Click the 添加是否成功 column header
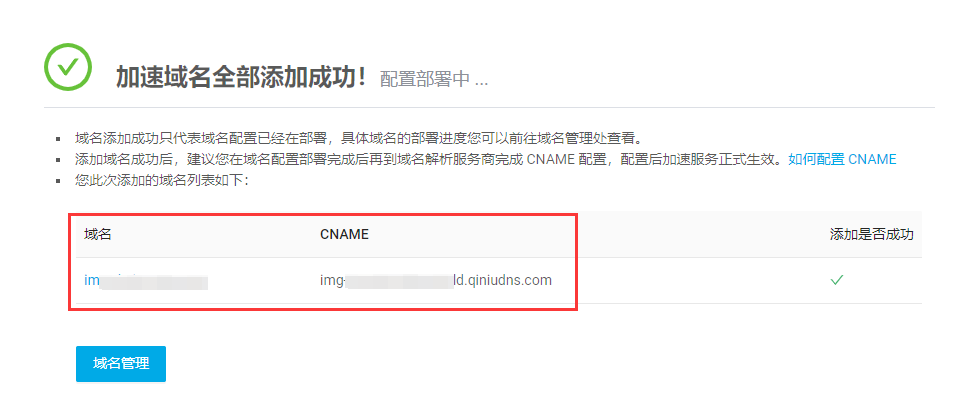 coord(872,235)
